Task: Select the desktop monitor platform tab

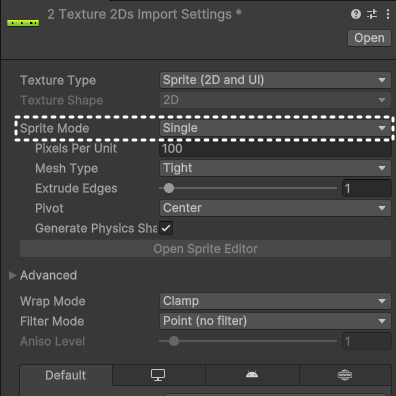Action: tap(158, 375)
